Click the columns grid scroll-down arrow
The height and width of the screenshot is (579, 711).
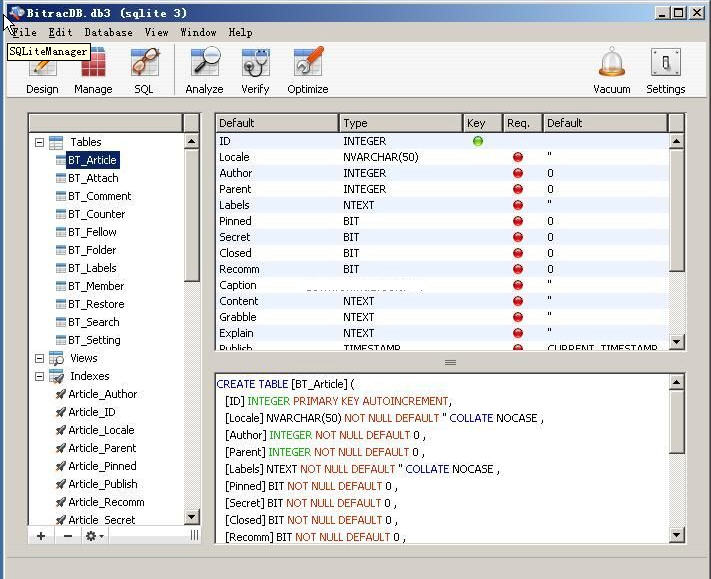click(x=677, y=341)
